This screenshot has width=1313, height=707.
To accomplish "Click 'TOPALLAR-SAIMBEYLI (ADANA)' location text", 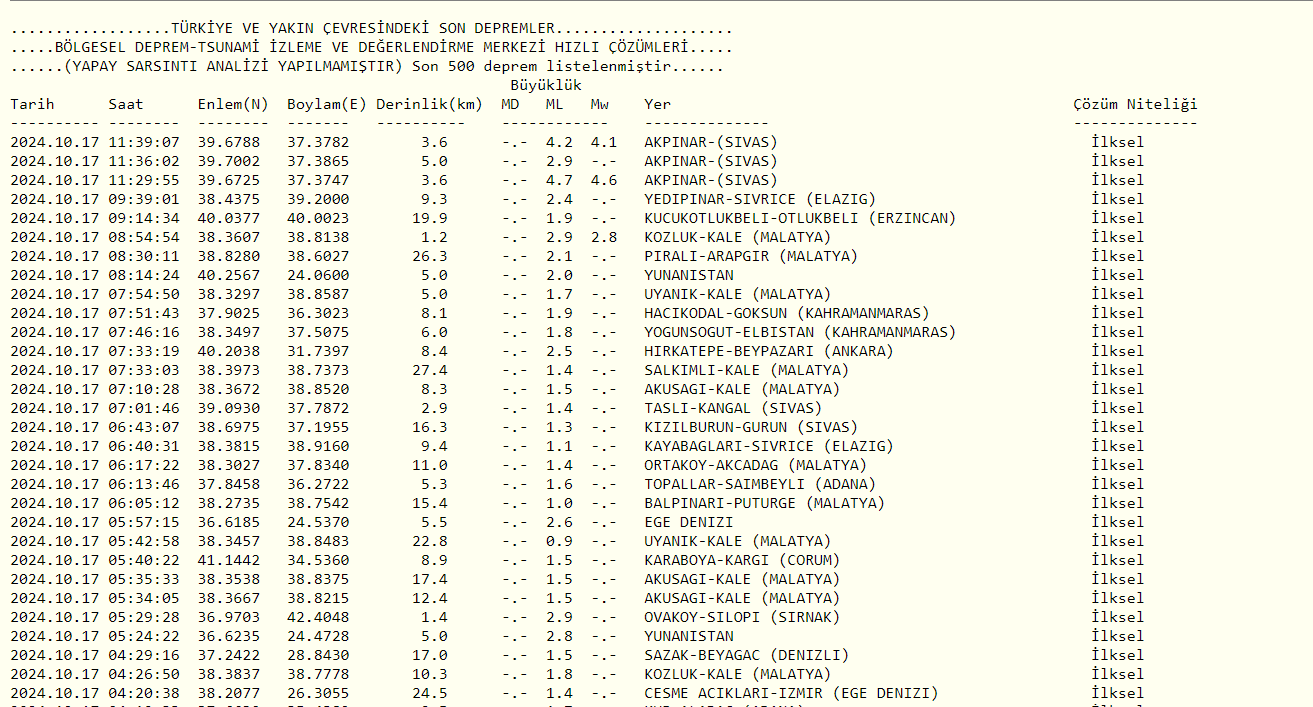I will [x=759, y=484].
